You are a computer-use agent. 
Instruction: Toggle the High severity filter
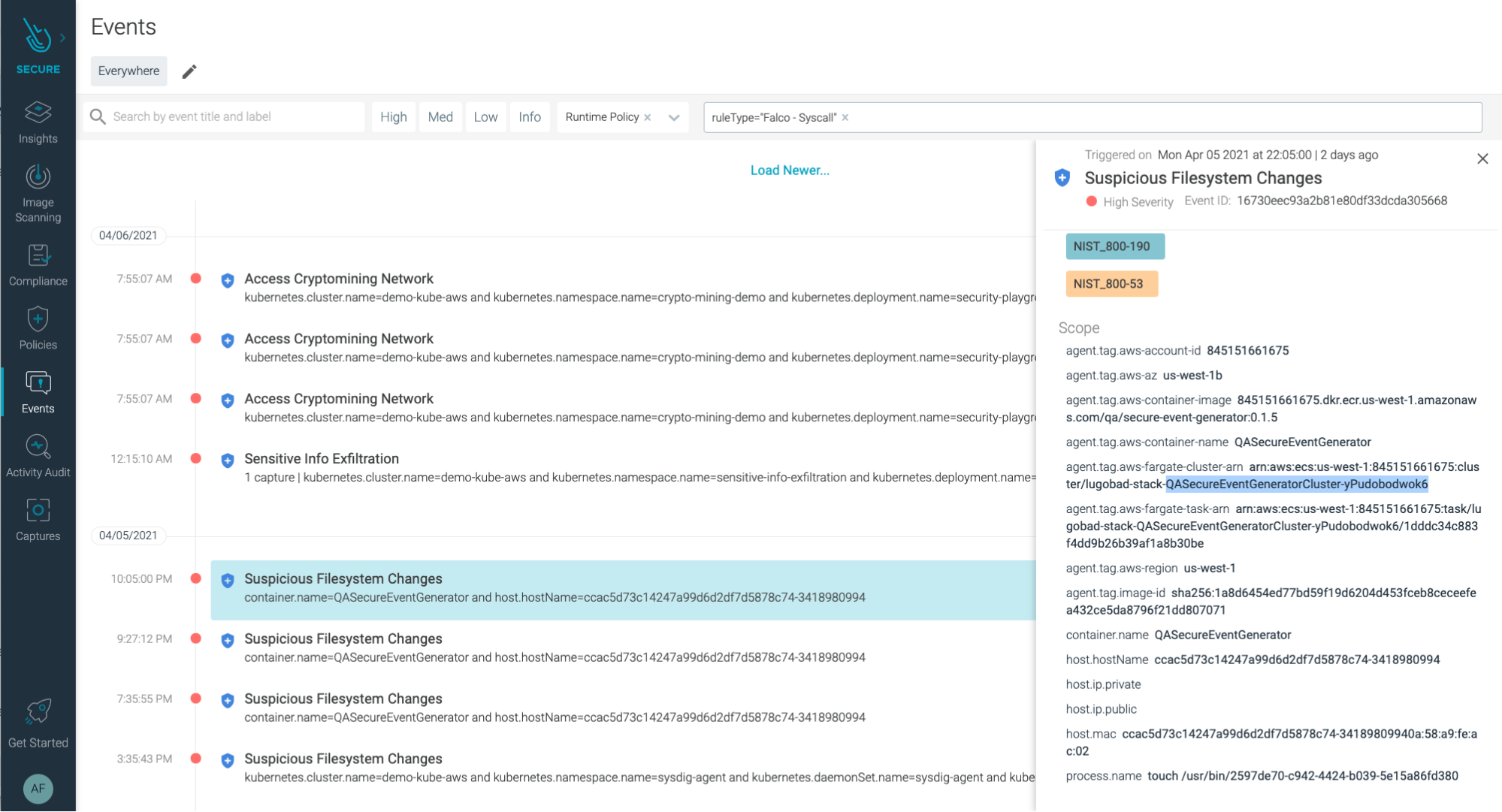tap(393, 117)
